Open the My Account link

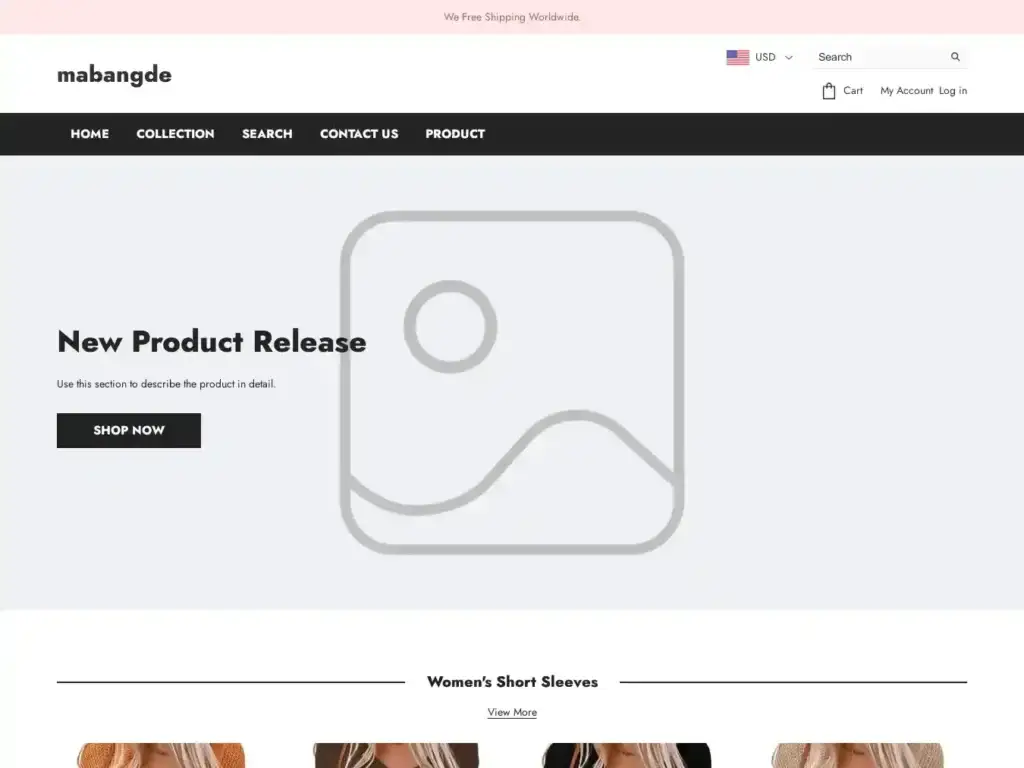point(906,91)
